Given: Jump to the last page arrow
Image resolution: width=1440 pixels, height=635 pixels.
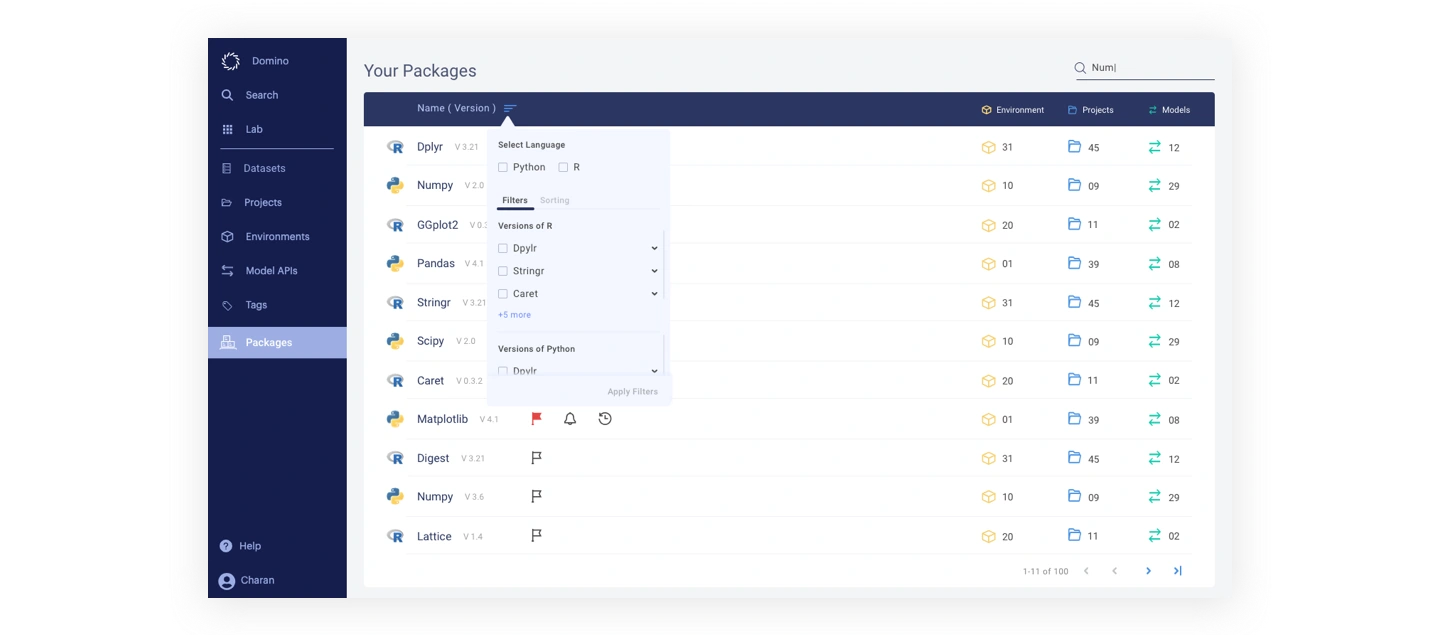Looking at the screenshot, I should coord(1177,571).
